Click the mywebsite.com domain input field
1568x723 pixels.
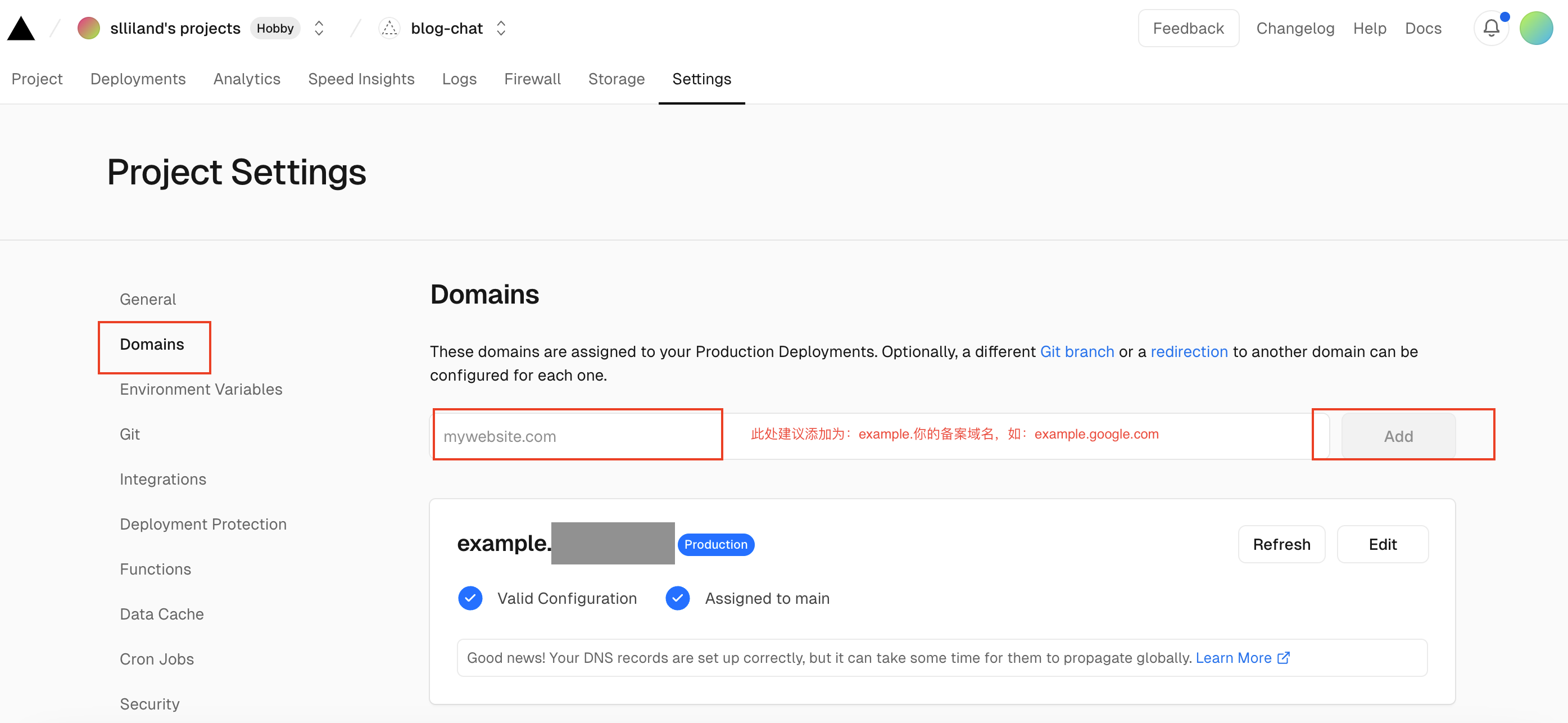tap(879, 436)
